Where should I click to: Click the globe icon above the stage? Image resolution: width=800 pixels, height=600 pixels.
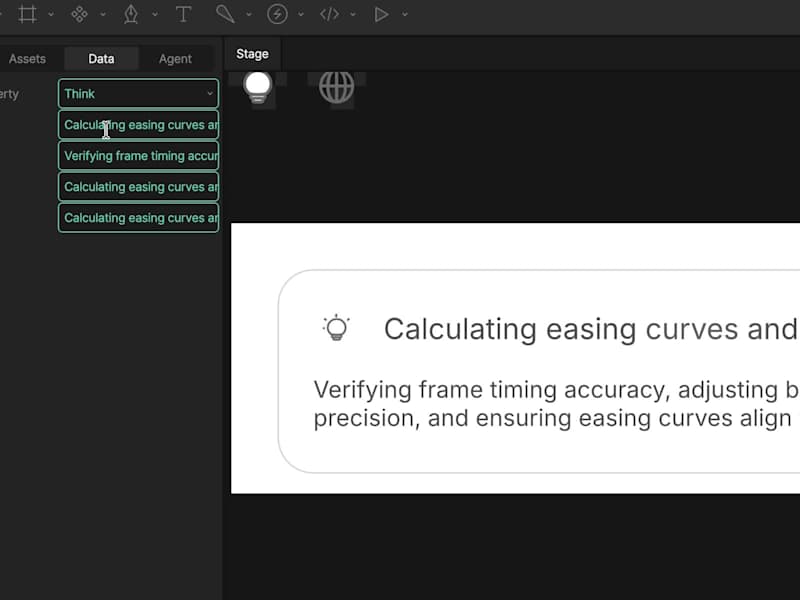(337, 88)
